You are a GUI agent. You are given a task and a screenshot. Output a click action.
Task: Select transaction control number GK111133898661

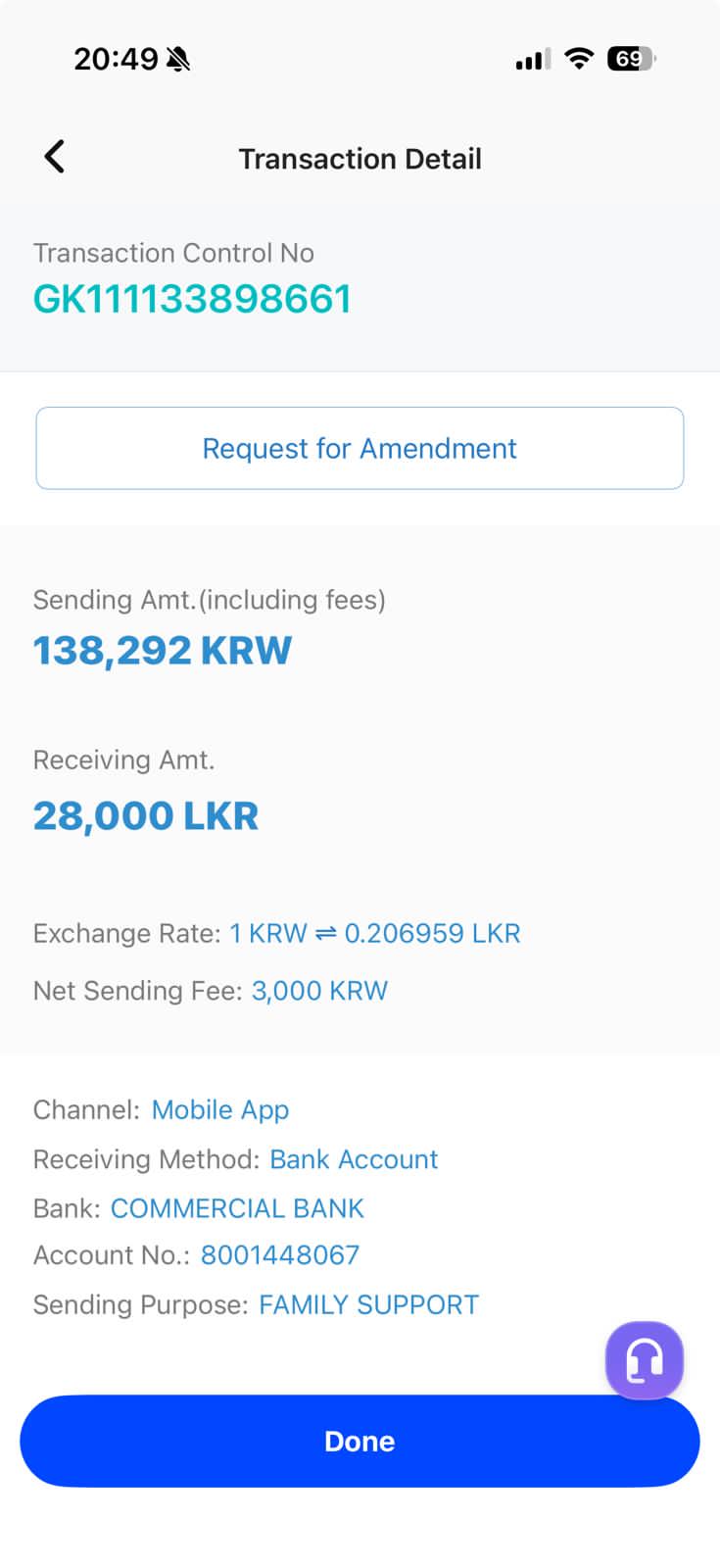[192, 299]
